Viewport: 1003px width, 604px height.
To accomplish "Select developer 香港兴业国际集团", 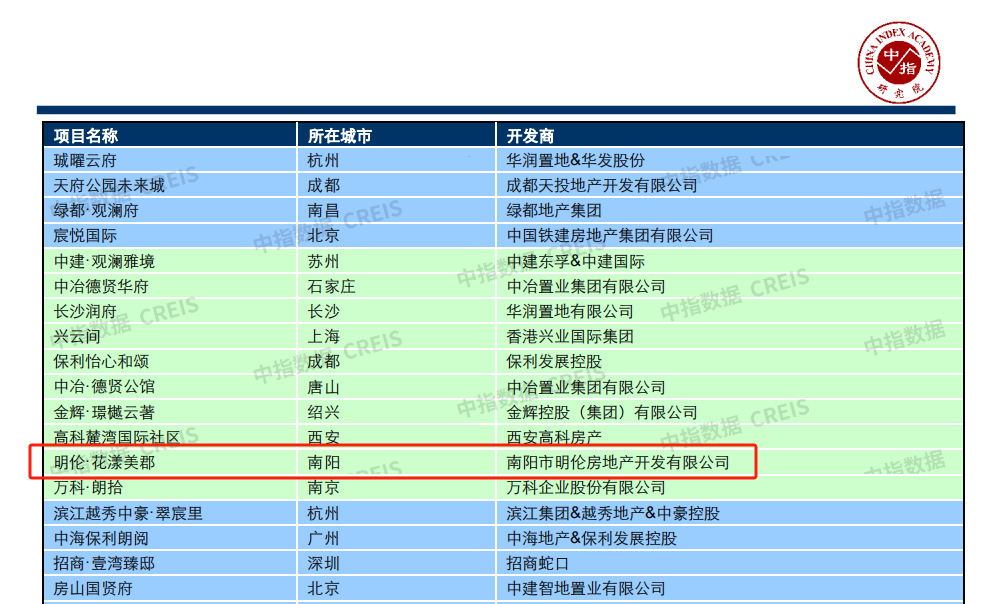I will (570, 337).
